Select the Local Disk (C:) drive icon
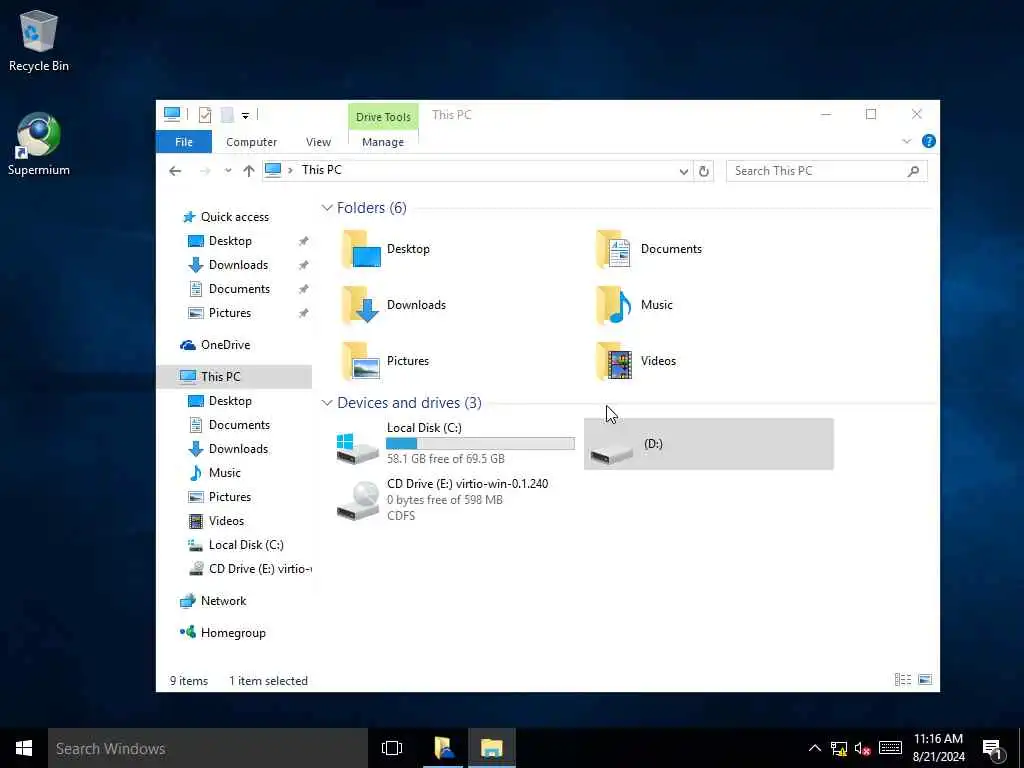 click(357, 448)
